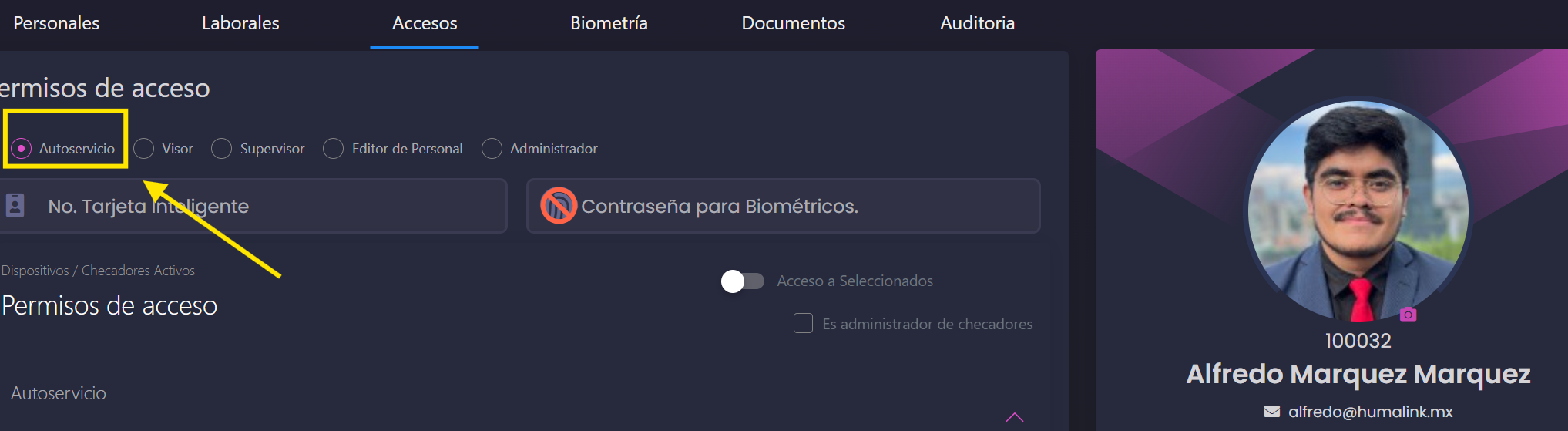
Task: Open the Personales tab
Action: point(56,23)
